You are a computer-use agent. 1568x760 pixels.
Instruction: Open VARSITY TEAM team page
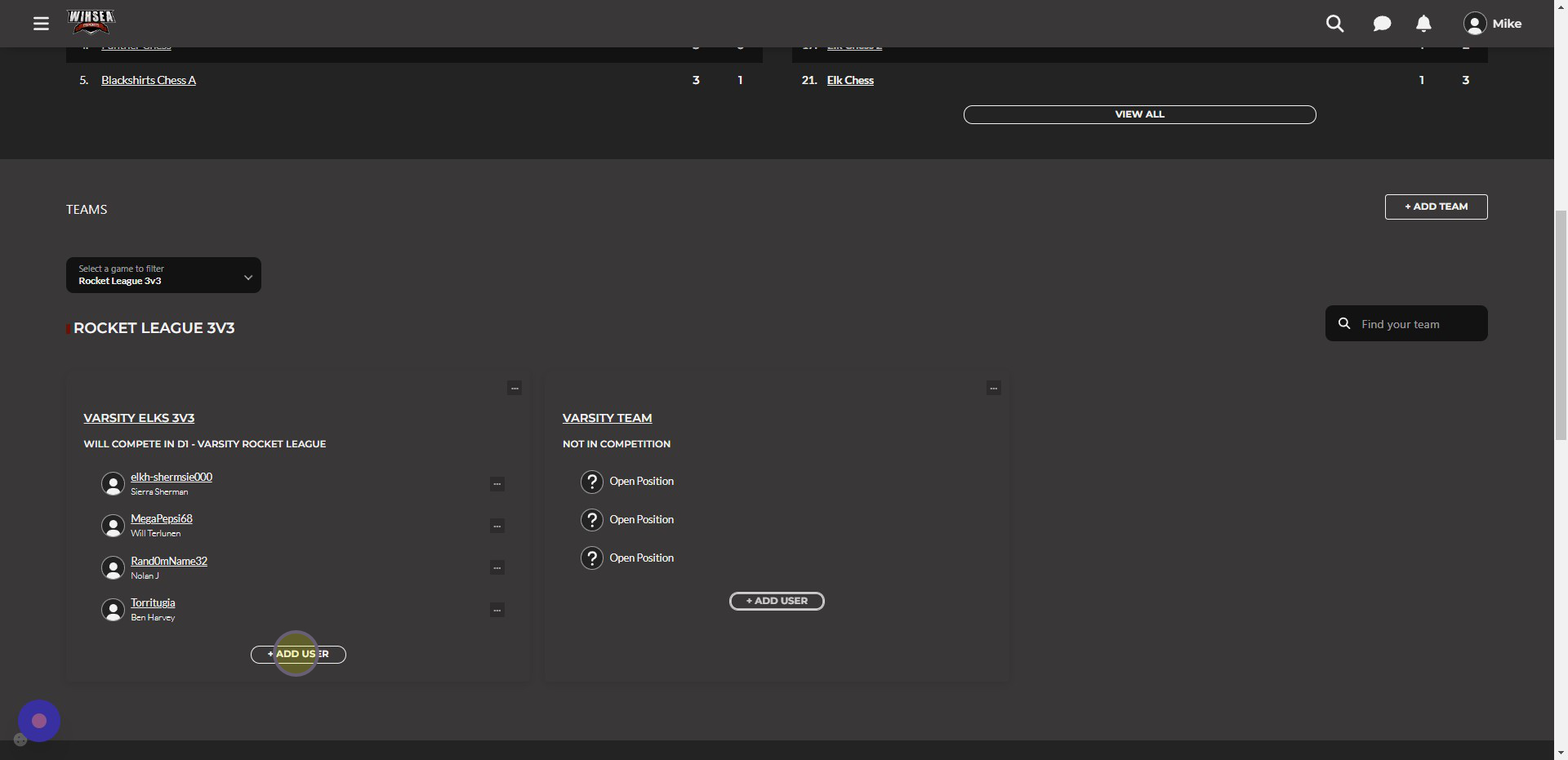pos(607,418)
